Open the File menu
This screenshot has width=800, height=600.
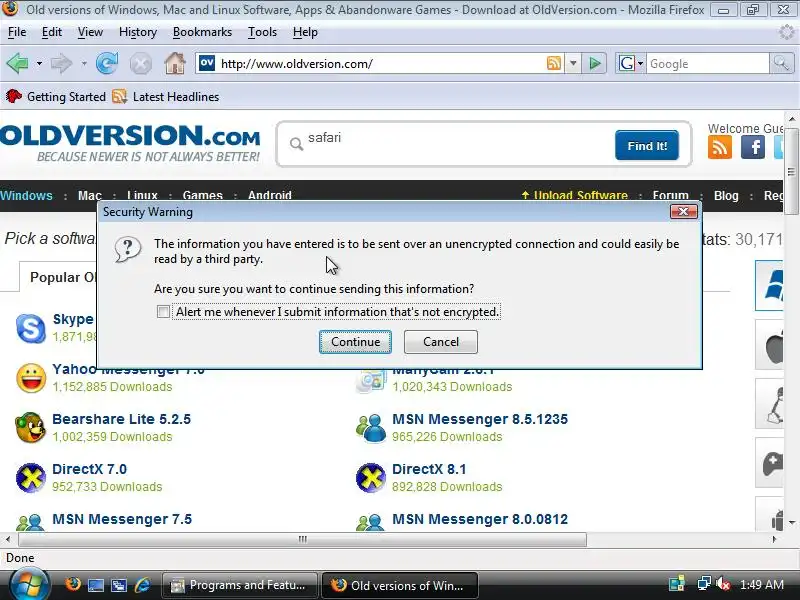pos(17,32)
